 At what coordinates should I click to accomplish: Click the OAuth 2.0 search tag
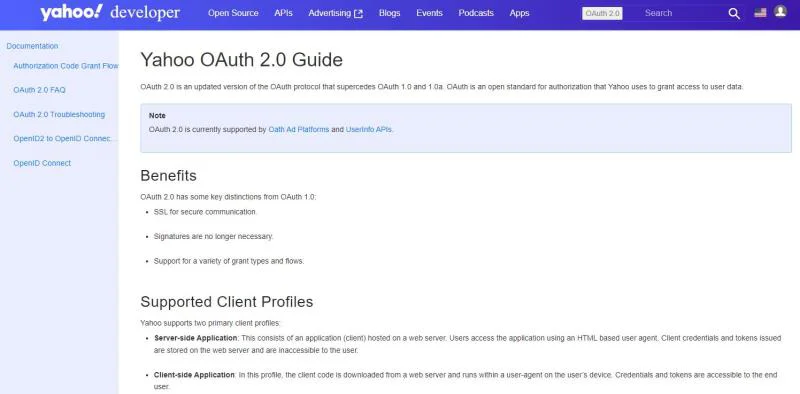(602, 13)
